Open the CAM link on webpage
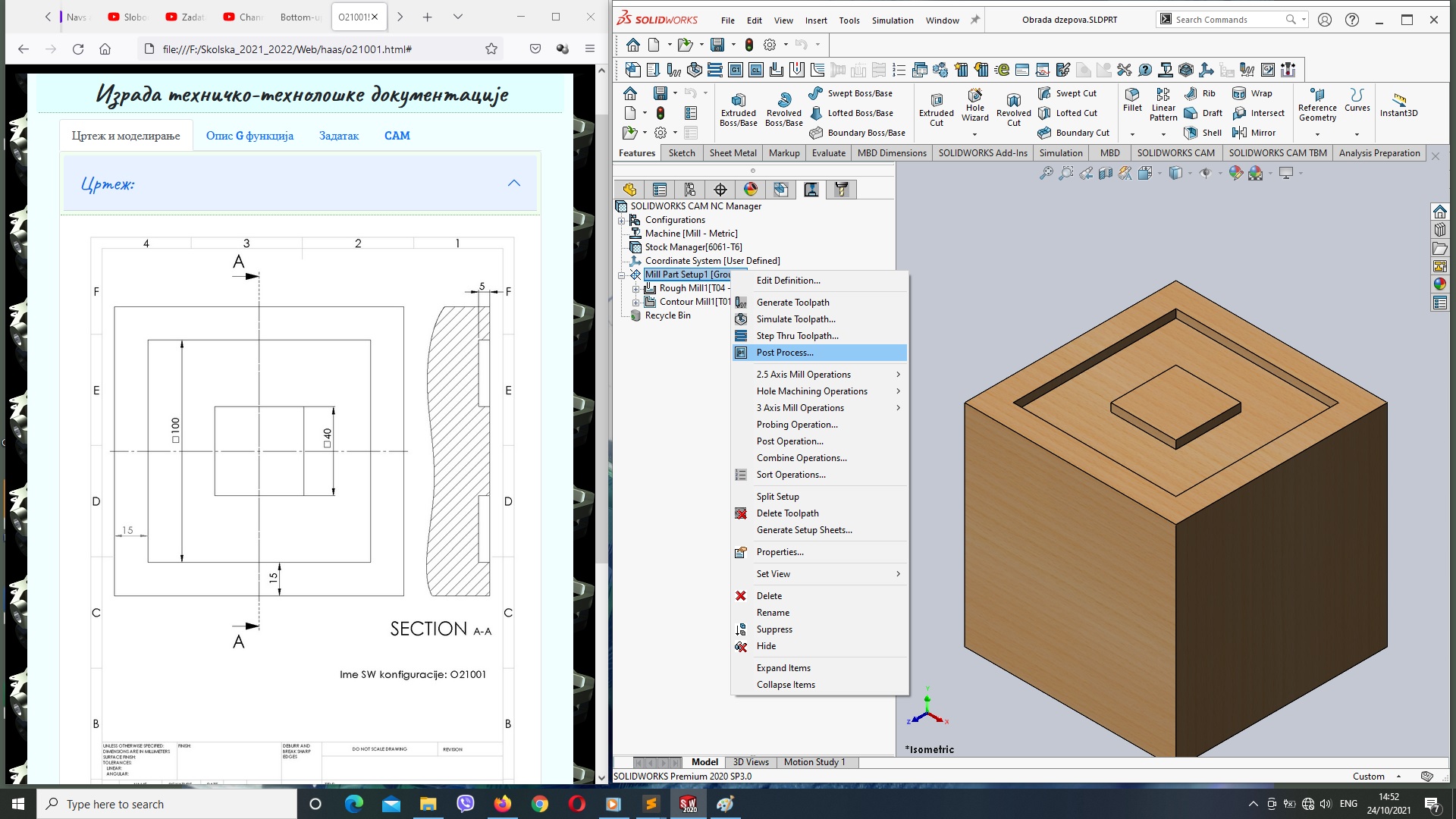The height and width of the screenshot is (819, 1456). 397,136
